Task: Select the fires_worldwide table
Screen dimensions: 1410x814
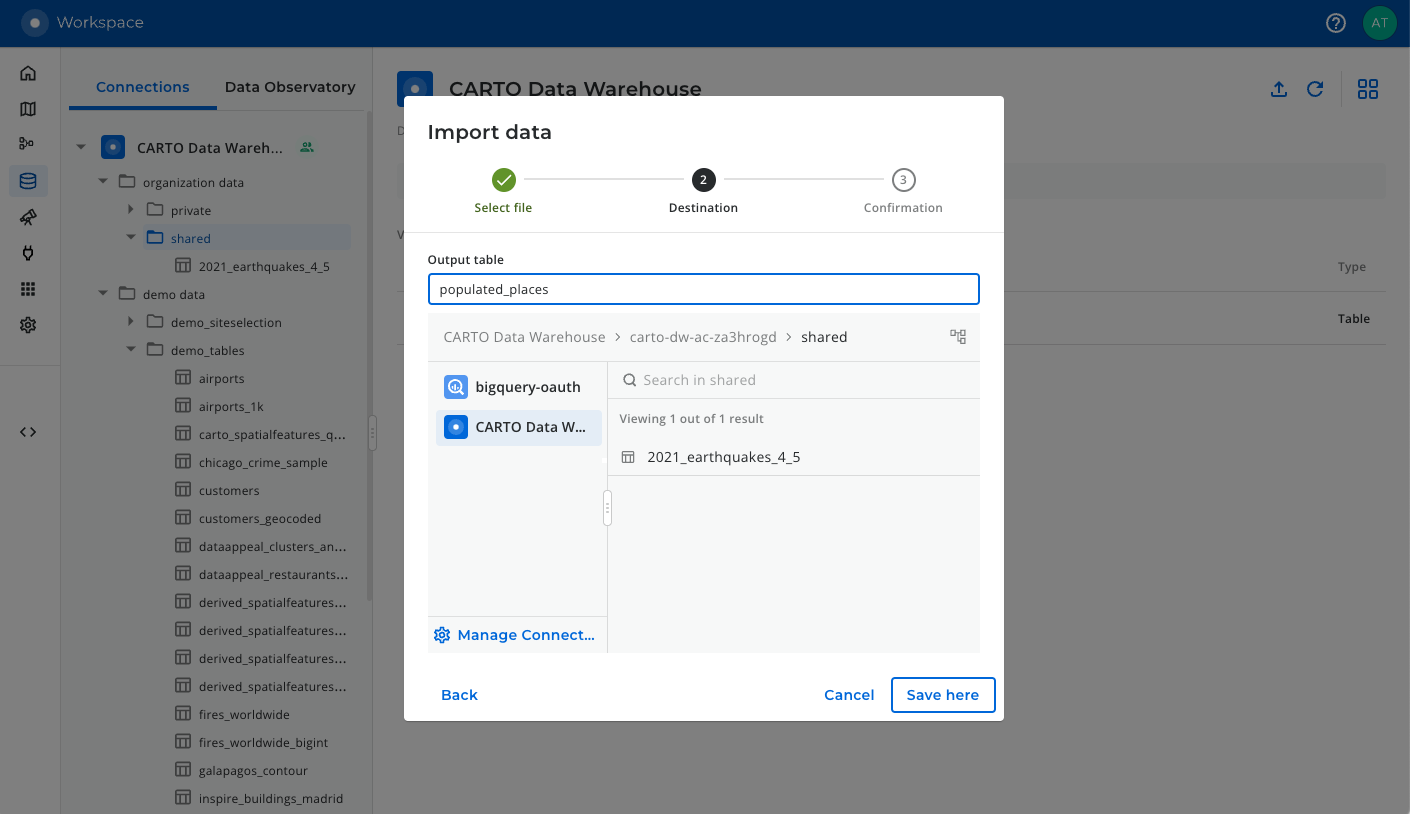Action: 244,714
